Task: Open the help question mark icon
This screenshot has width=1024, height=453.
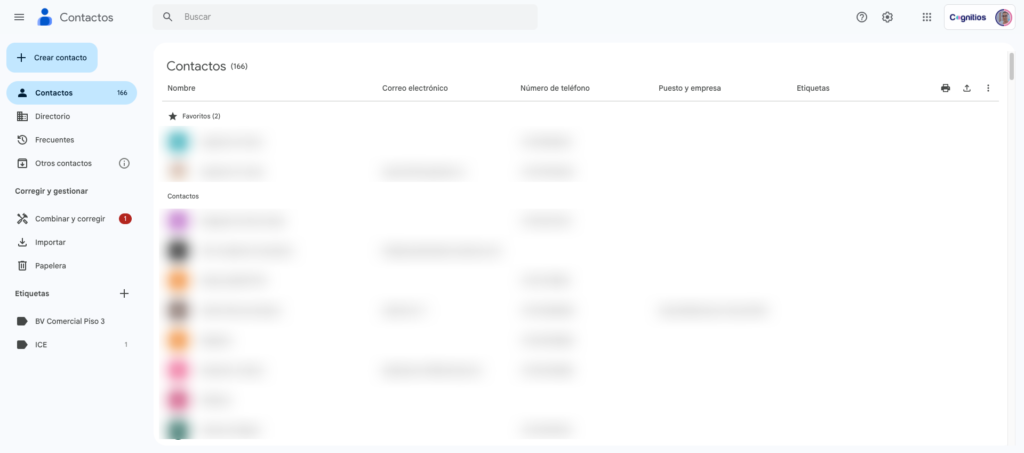Action: pos(861,18)
